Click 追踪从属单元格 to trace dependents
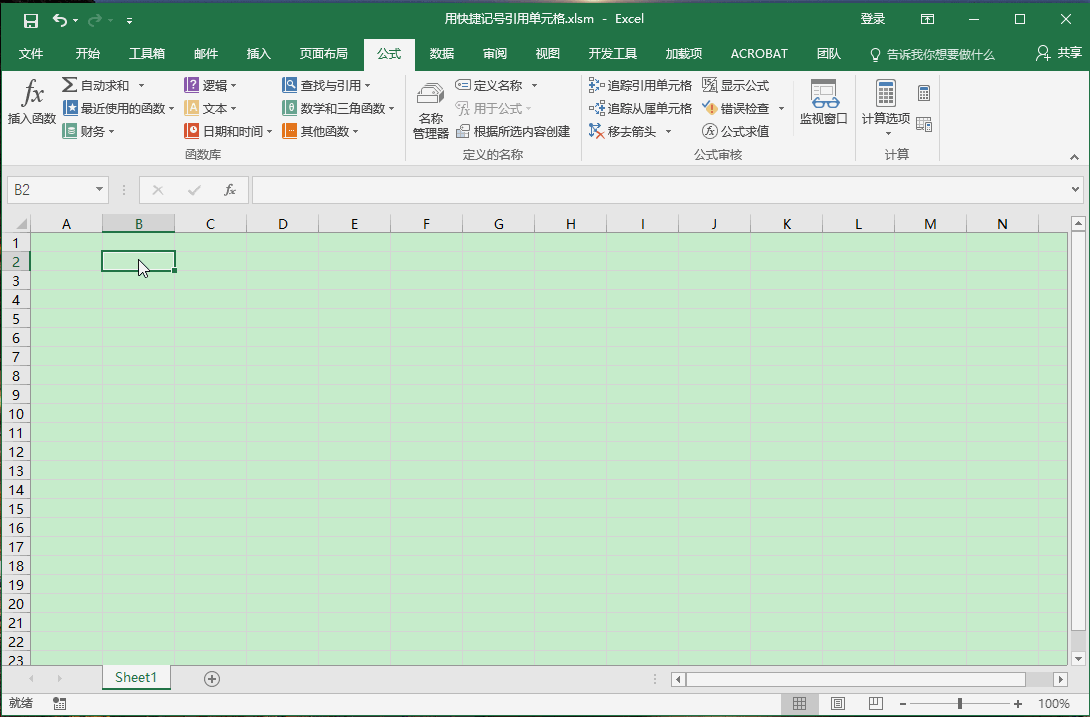 [639, 108]
